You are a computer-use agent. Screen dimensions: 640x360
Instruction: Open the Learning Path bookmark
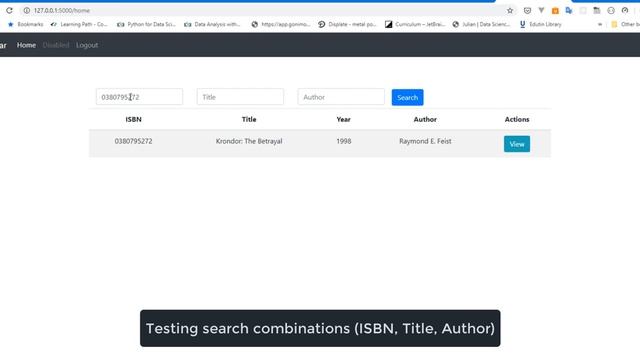(x=79, y=24)
